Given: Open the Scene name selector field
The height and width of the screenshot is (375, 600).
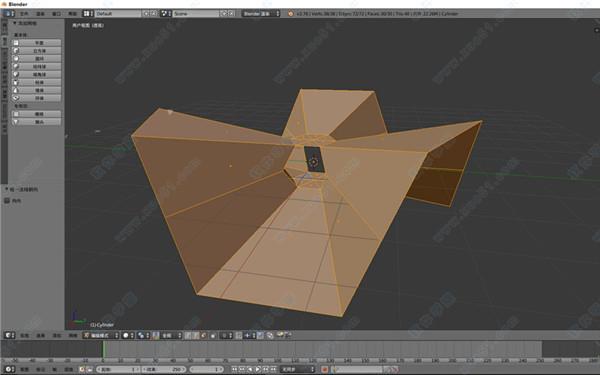Looking at the screenshot, I should tap(196, 13).
